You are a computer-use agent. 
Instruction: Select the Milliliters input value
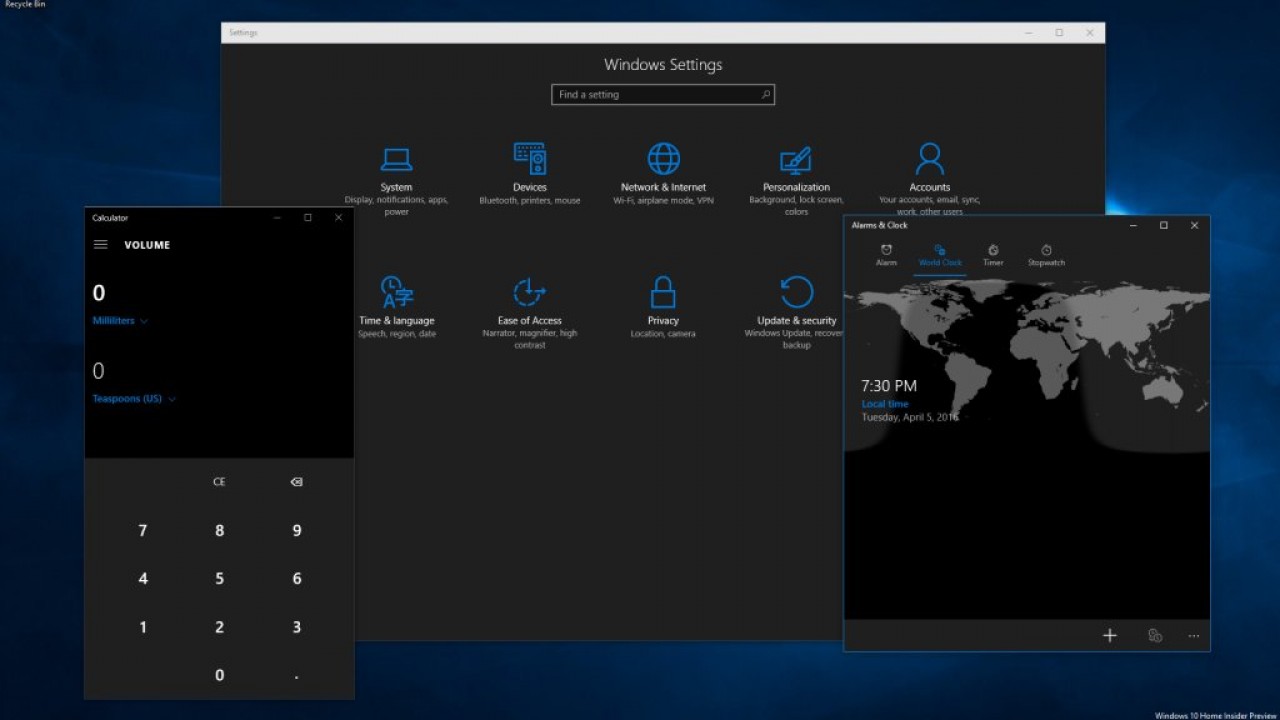(x=99, y=293)
